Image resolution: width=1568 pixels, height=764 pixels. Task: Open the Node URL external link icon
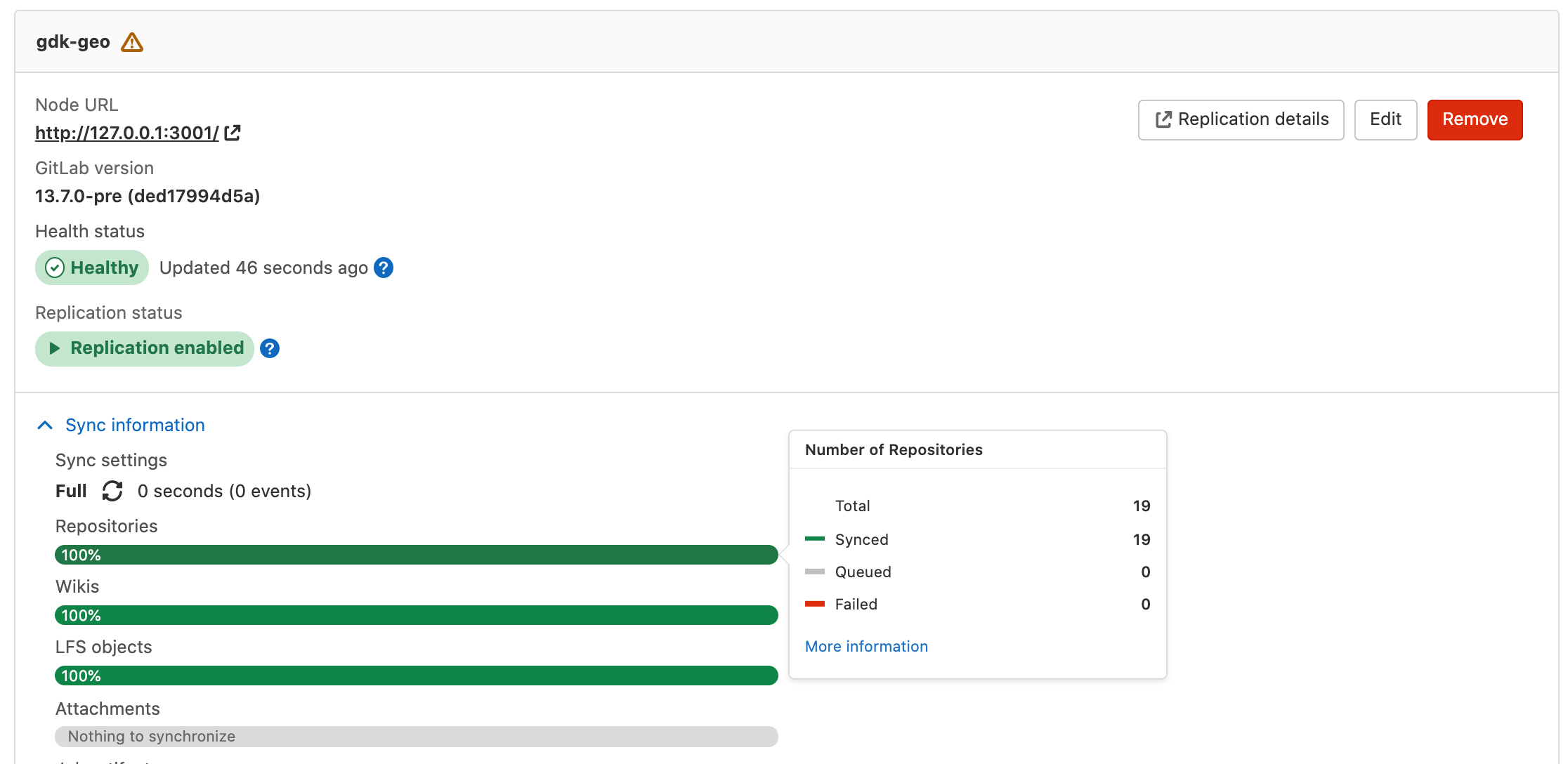(x=233, y=132)
